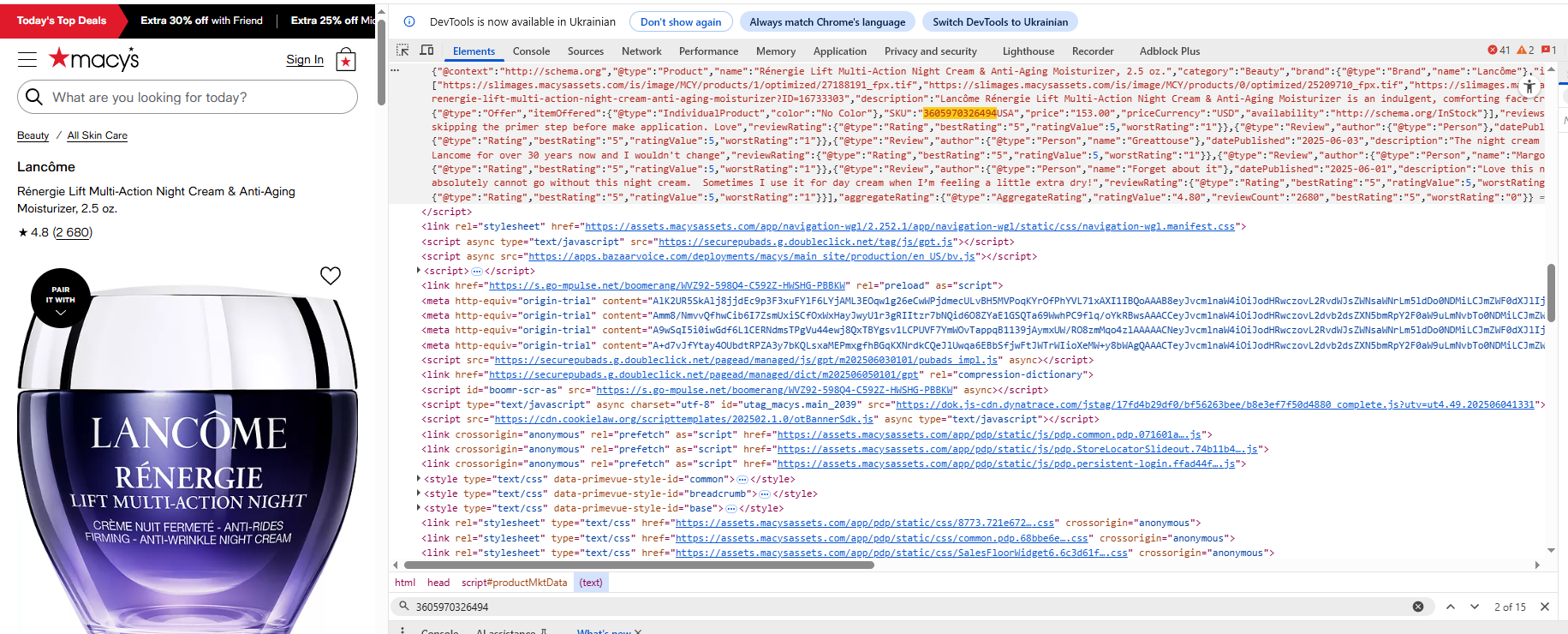
Task: Open the Performance tab
Action: [x=708, y=51]
